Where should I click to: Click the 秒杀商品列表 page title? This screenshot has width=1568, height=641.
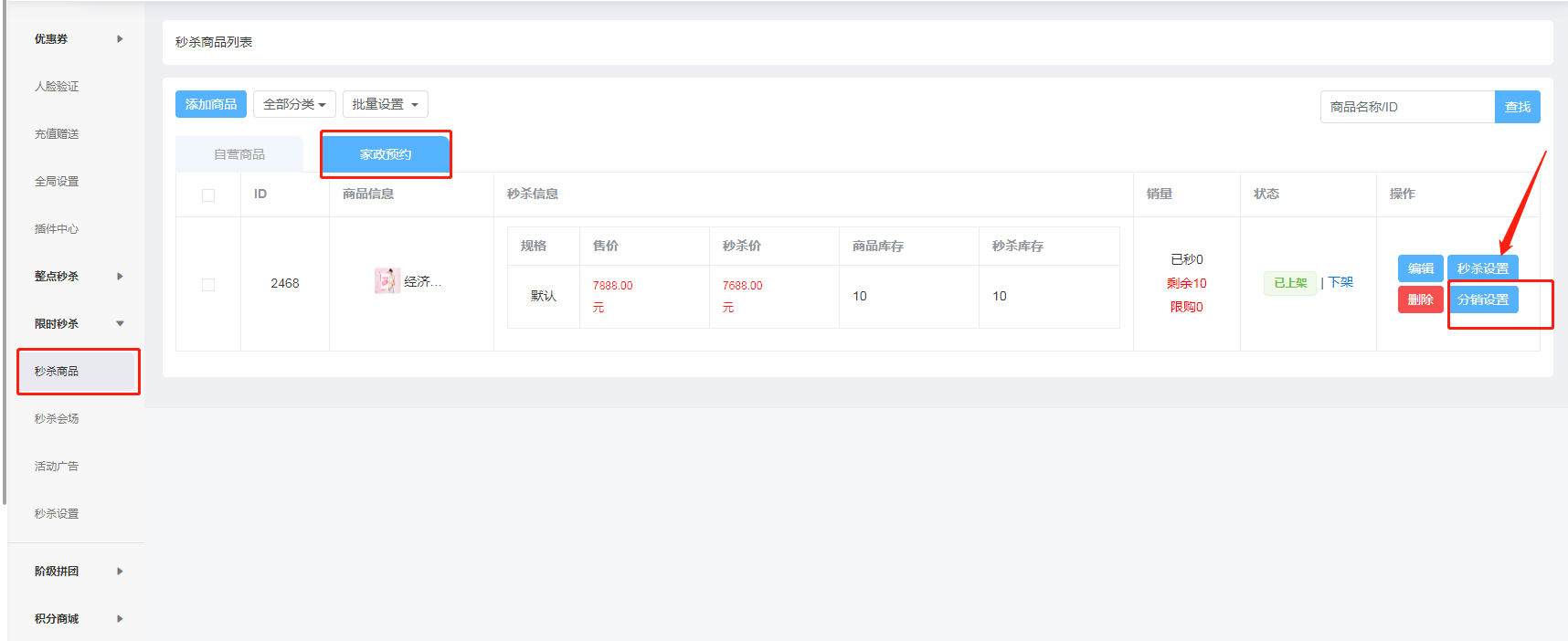[214, 42]
